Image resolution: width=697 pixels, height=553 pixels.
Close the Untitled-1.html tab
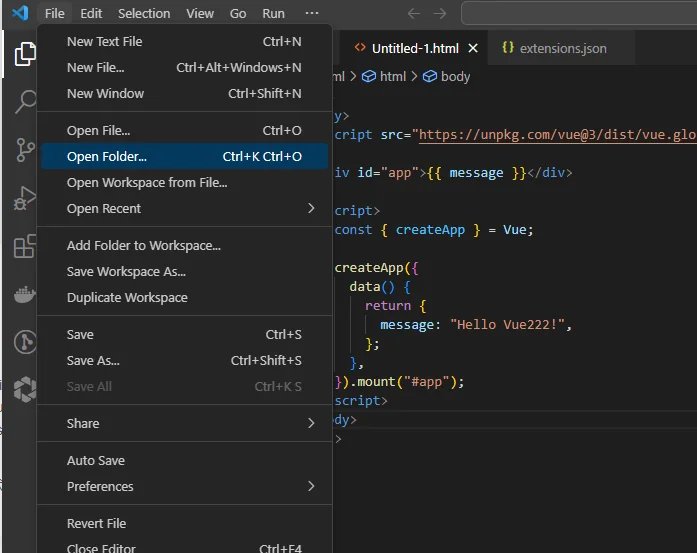[473, 48]
